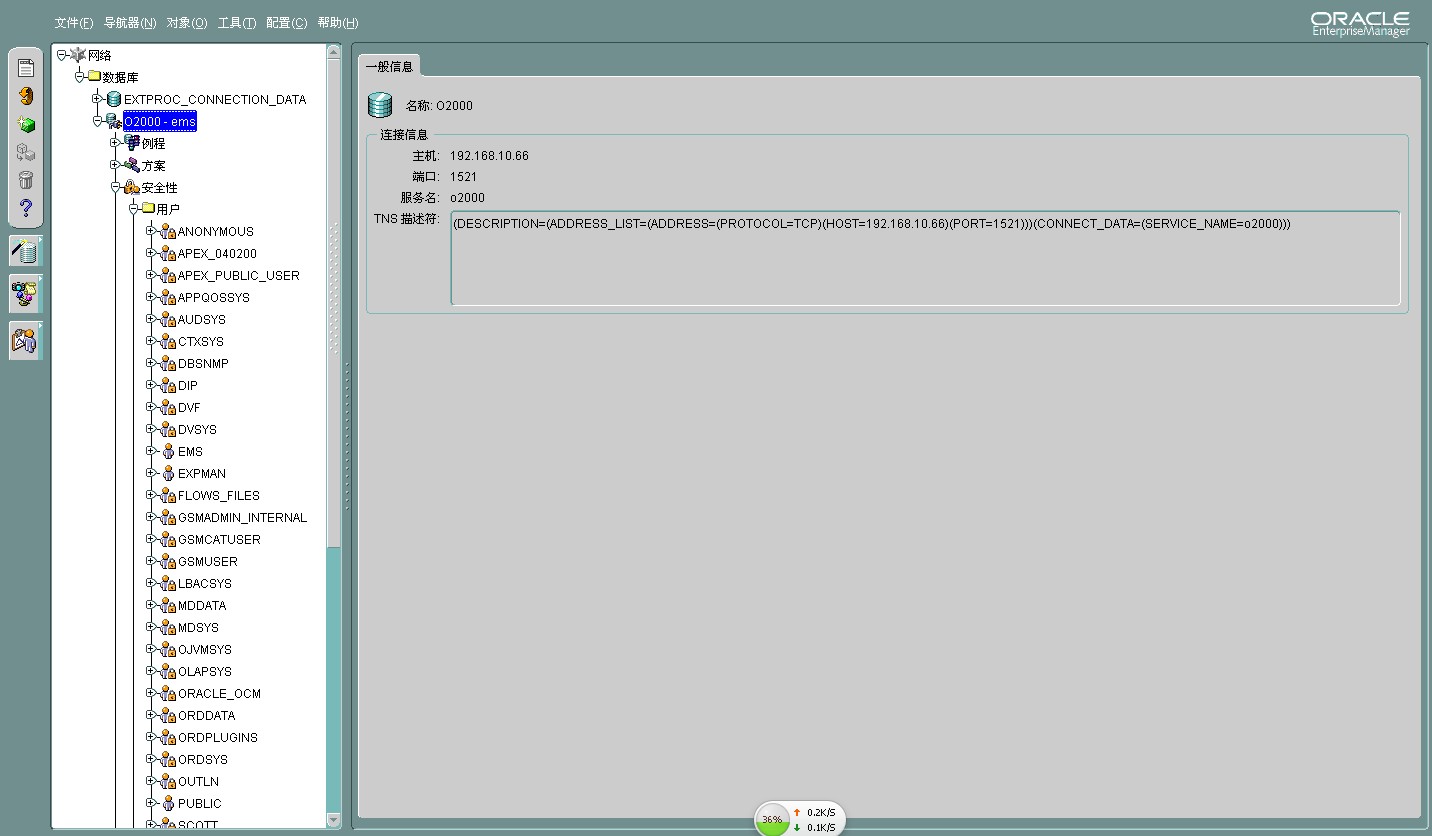Viewport: 1432px width, 836px height.
Task: Expand the 方案 node
Action: click(115, 165)
